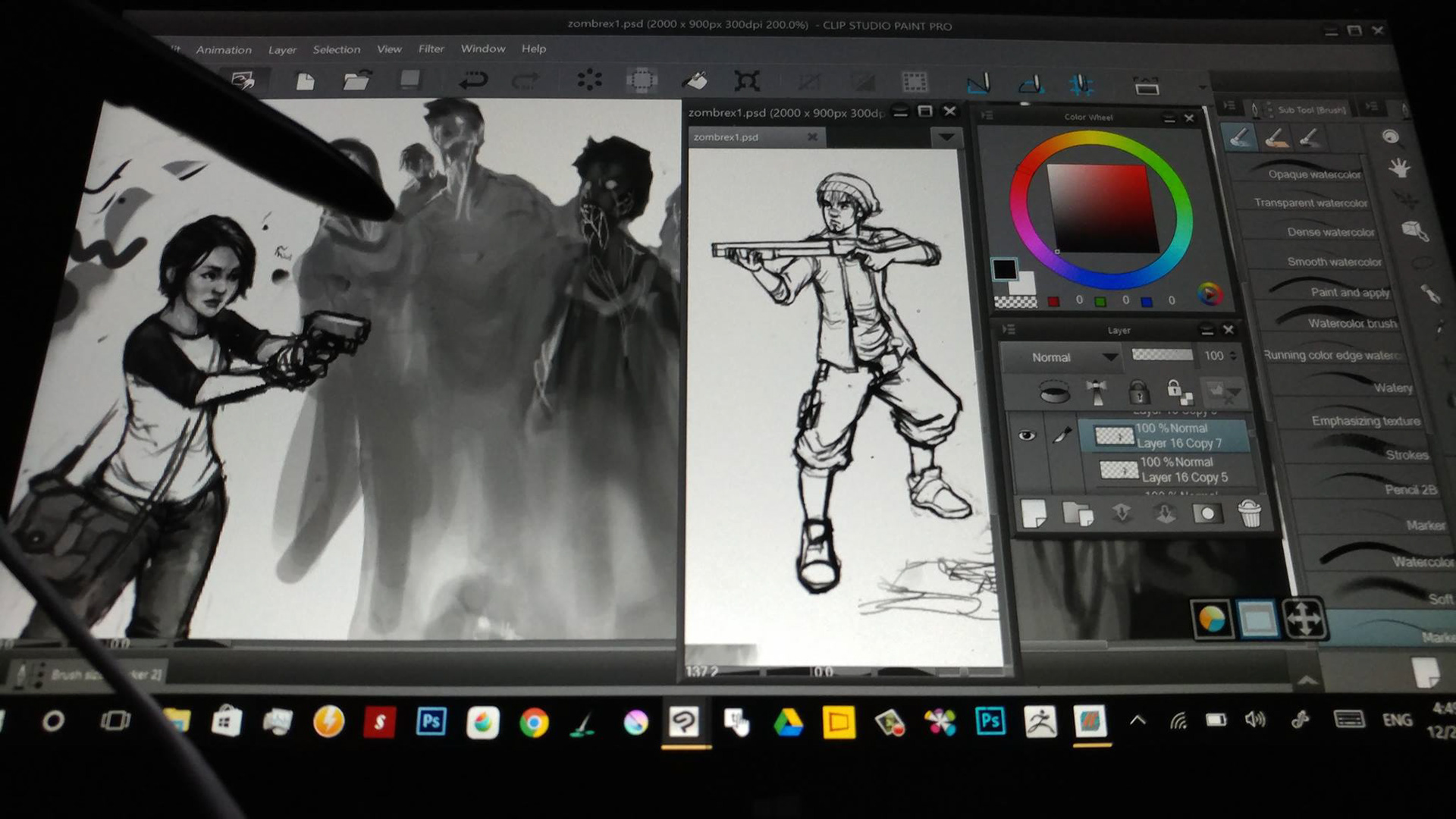Viewport: 1456px width, 819px height.
Task: Add a new raster layer
Action: [x=1034, y=513]
